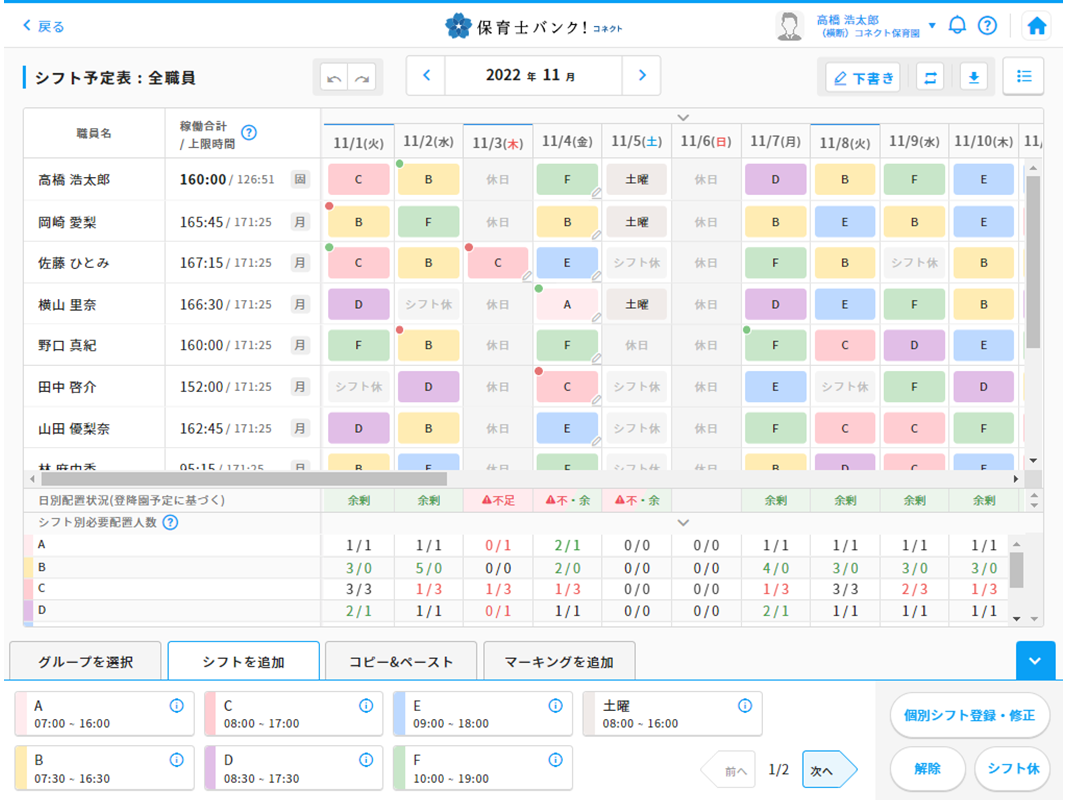Collapse the bottom panel with blue chevron

pos(1034,661)
